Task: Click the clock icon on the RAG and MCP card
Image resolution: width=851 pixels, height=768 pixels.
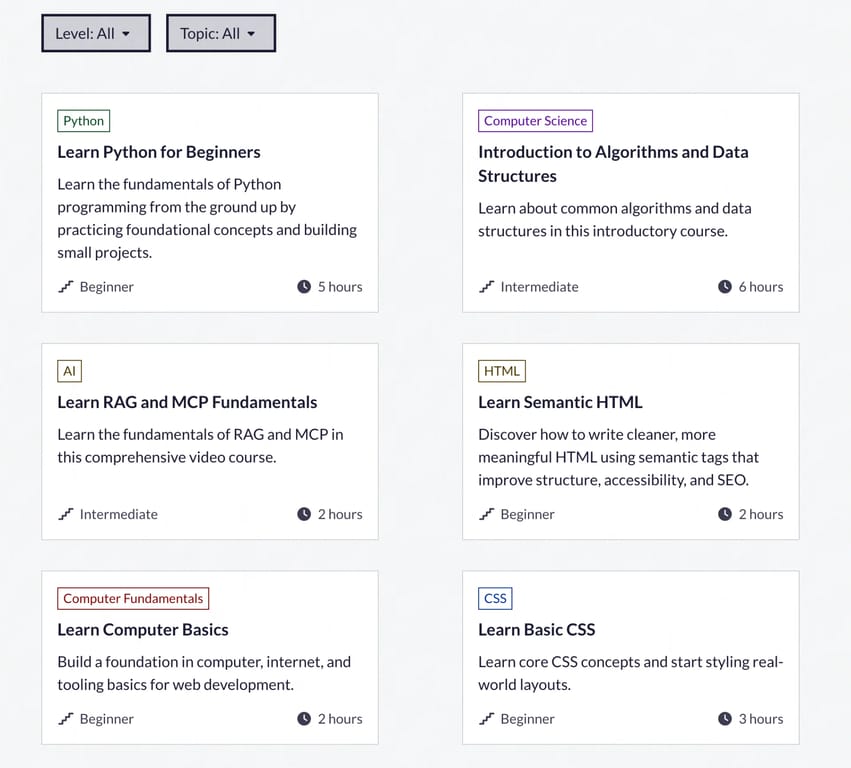Action: 304,513
